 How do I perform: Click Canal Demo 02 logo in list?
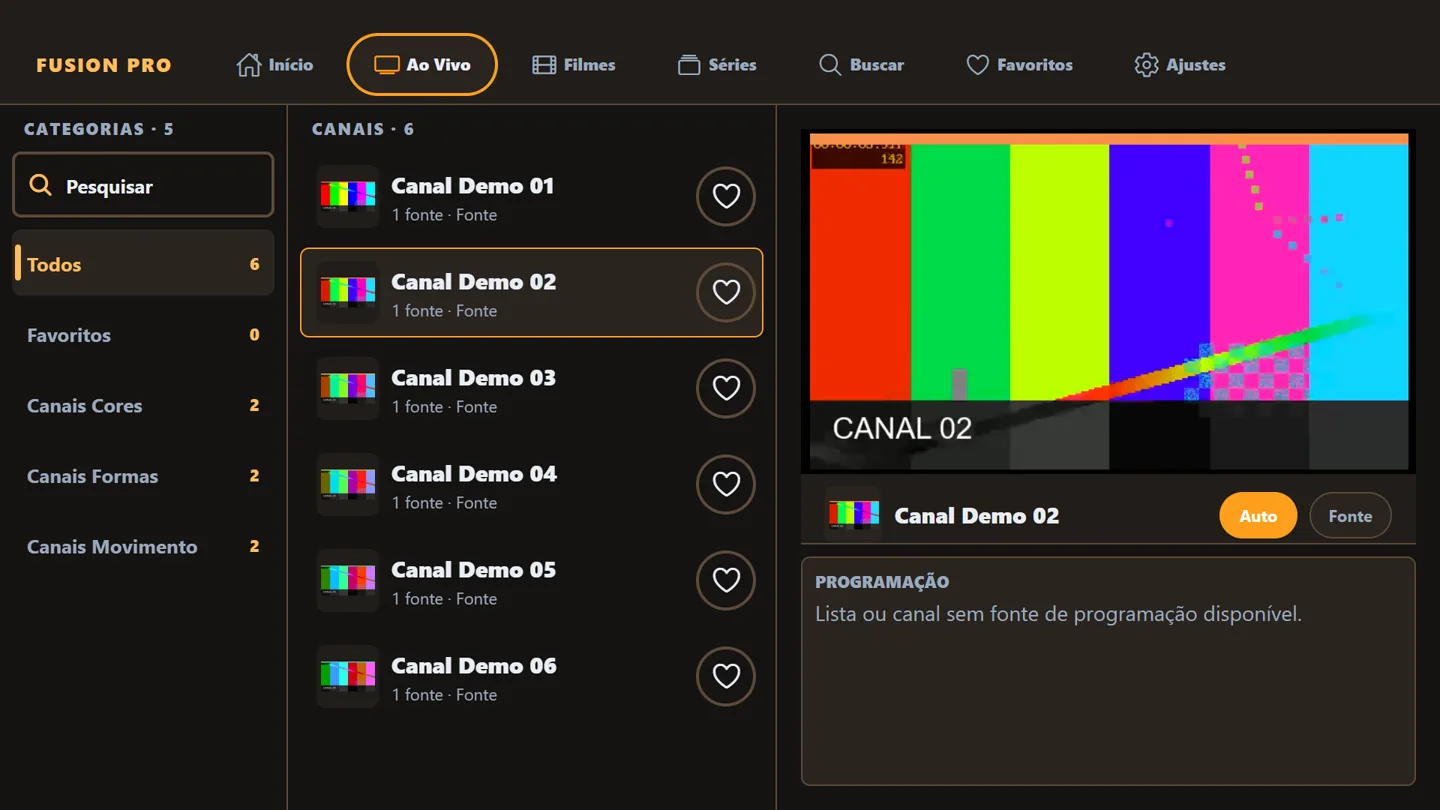click(348, 292)
